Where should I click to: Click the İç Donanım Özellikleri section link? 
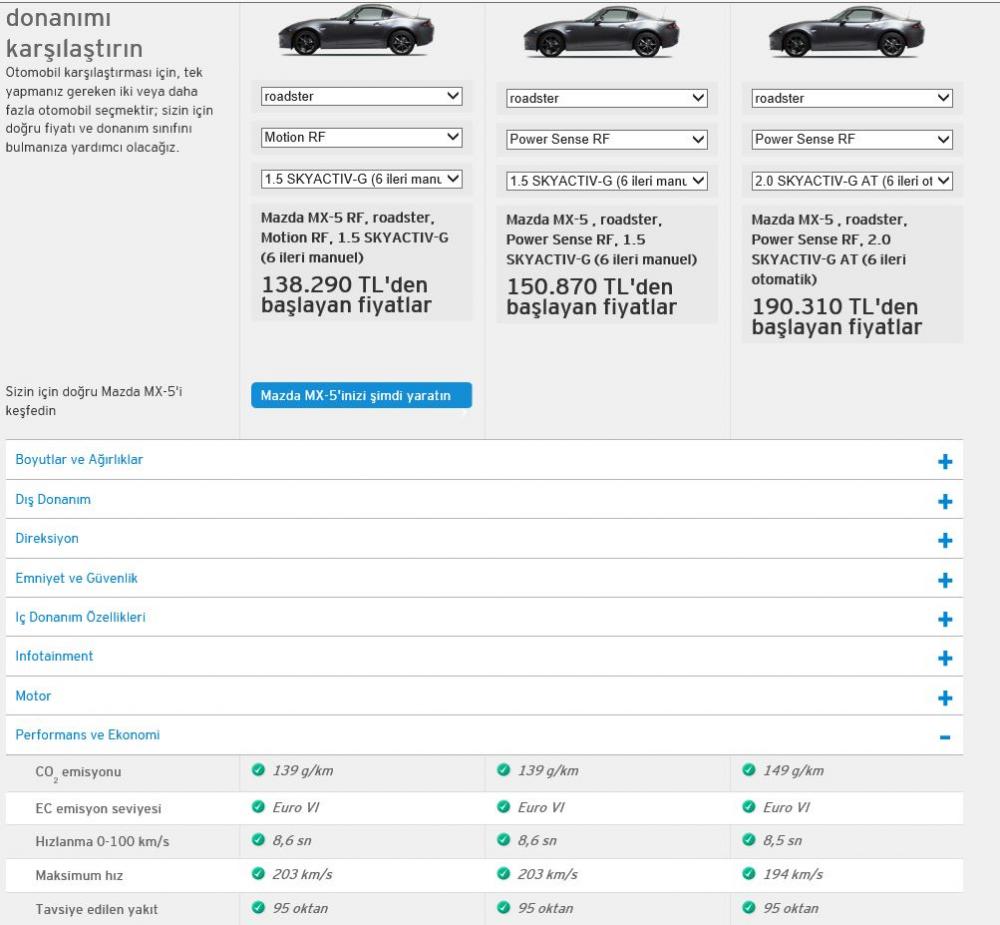point(80,618)
